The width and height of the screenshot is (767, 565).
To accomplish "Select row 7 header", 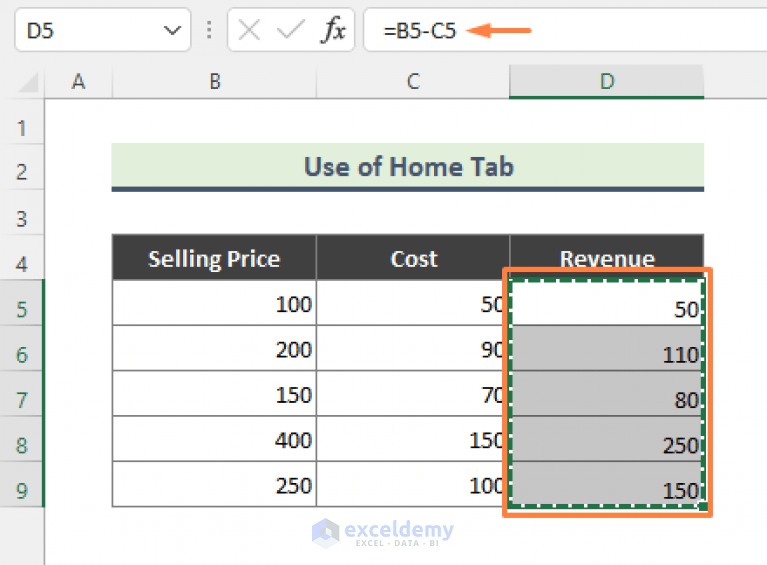I will coord(22,393).
